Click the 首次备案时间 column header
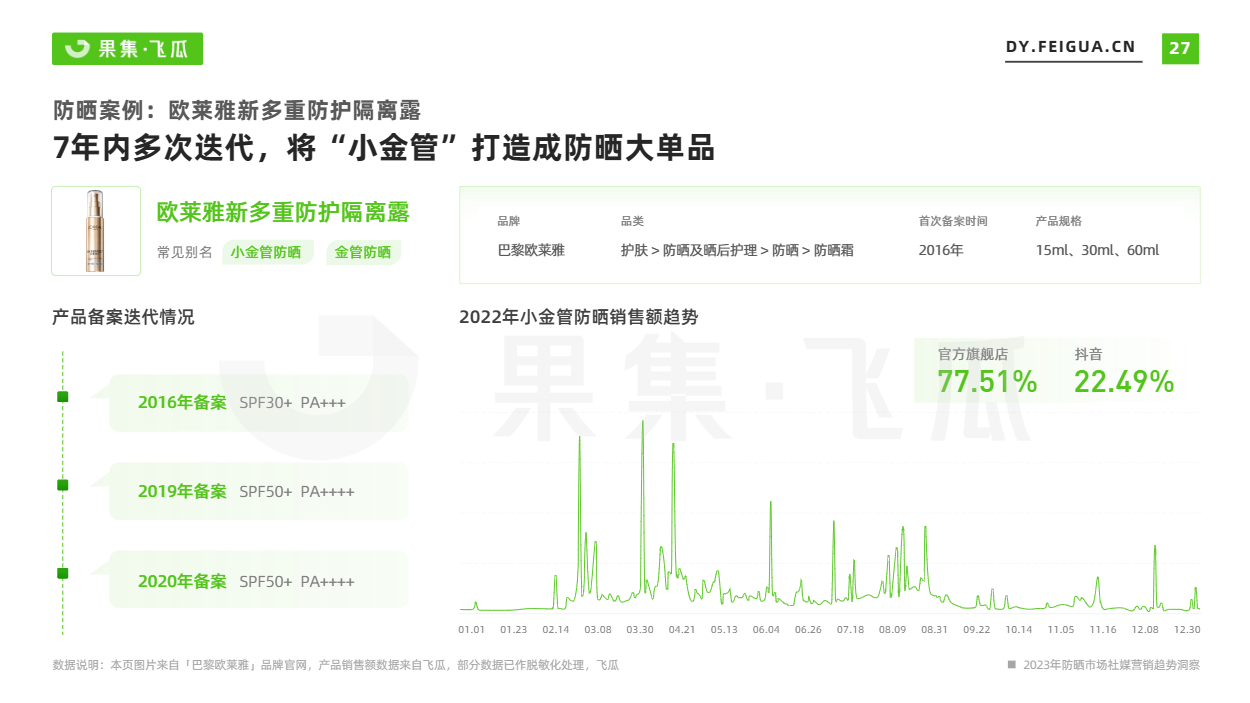1250x703 pixels. click(953, 221)
